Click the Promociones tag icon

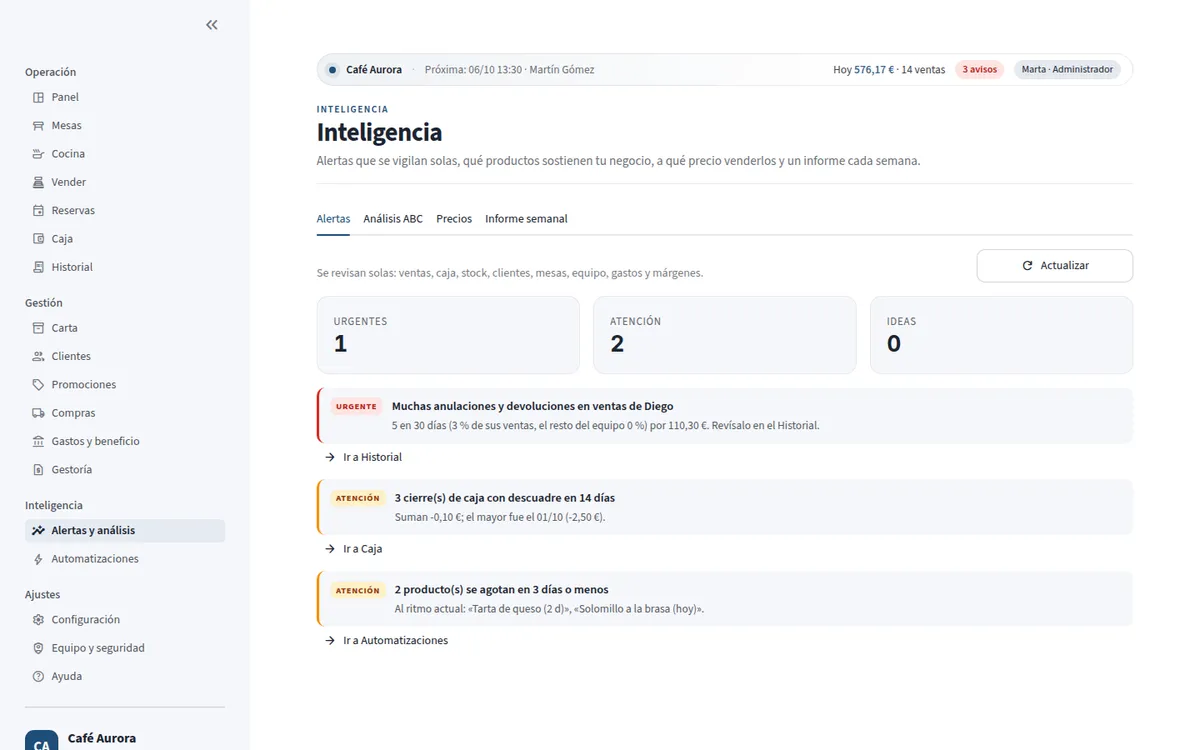[x=38, y=385]
